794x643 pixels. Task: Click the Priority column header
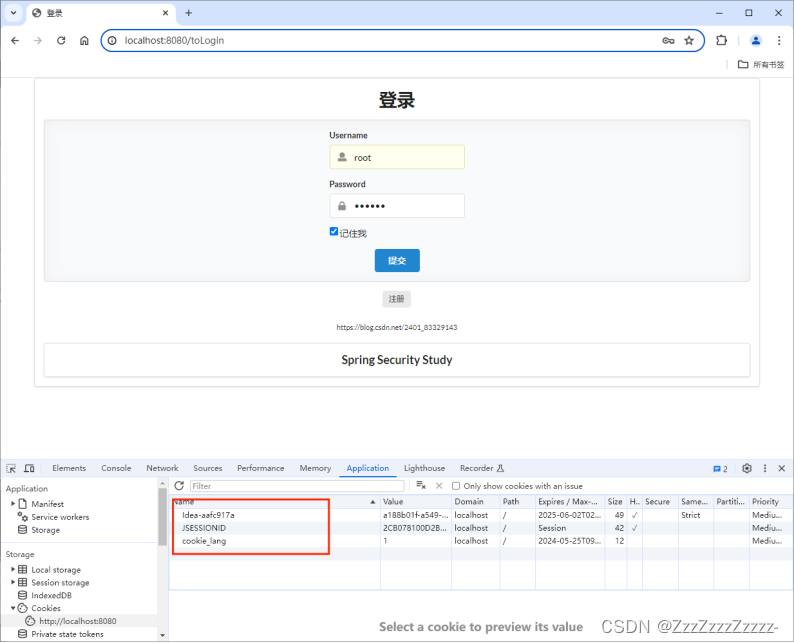pos(771,502)
